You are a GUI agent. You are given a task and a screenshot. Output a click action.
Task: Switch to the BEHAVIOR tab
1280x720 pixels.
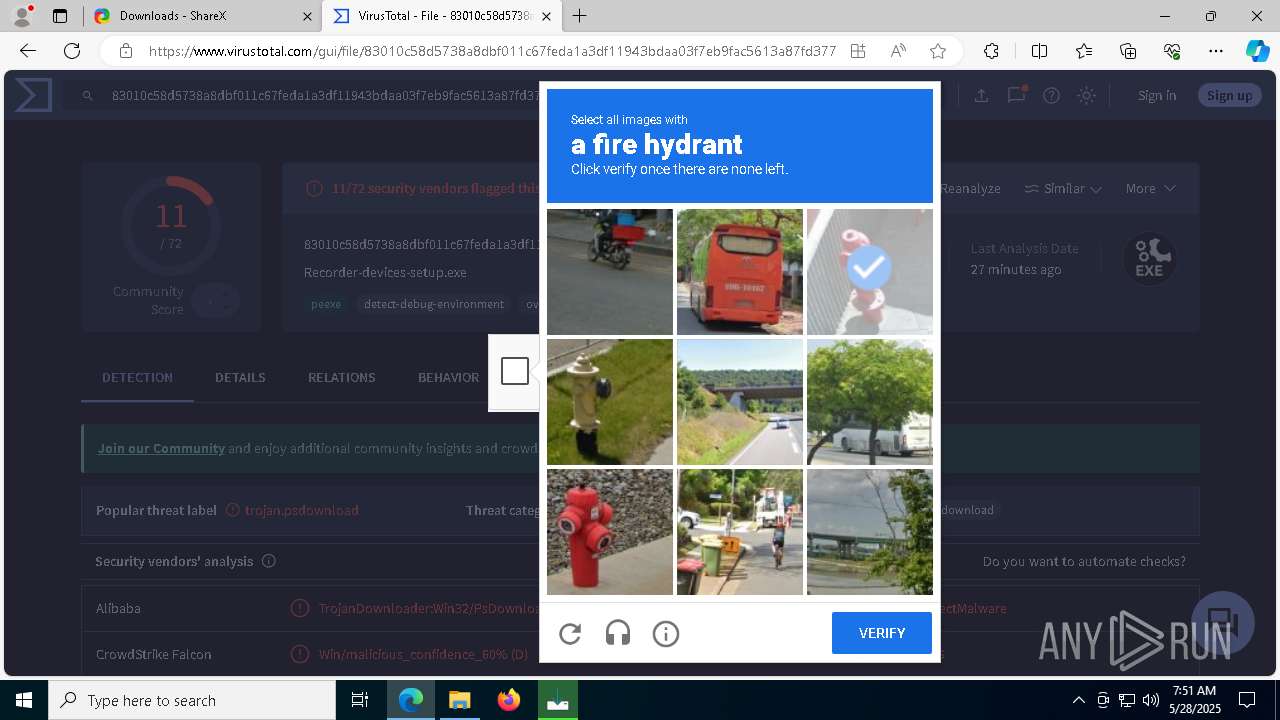(x=448, y=377)
